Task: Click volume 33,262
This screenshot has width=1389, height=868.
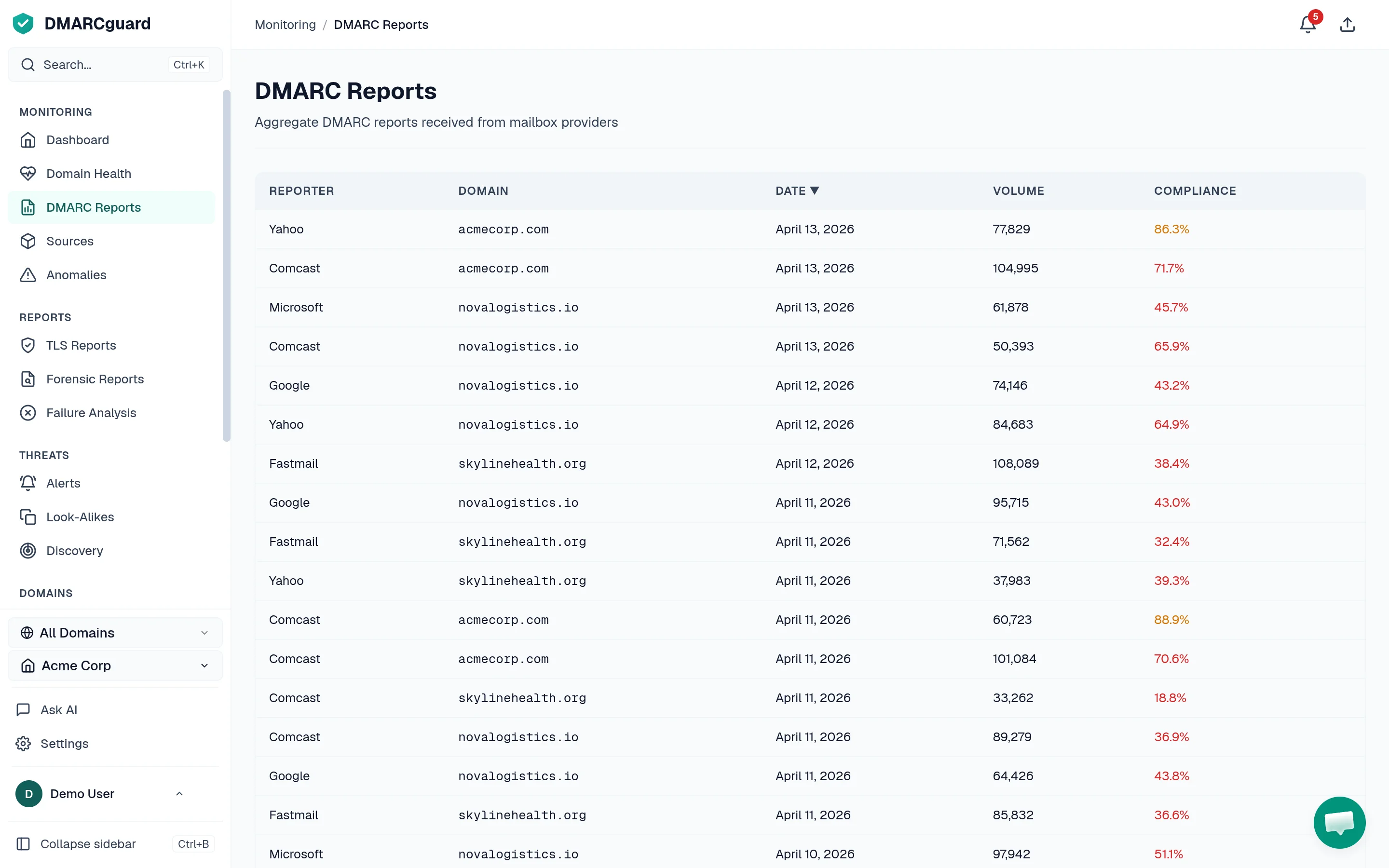Action: point(1013,697)
